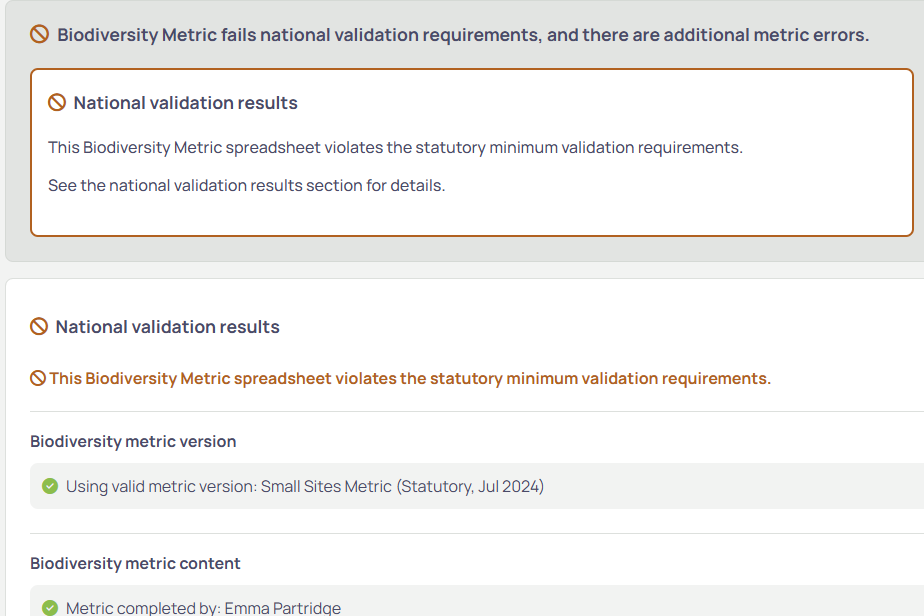Click the prohibited icon next to the lower National validation results heading
924x616 pixels.
click(39, 327)
